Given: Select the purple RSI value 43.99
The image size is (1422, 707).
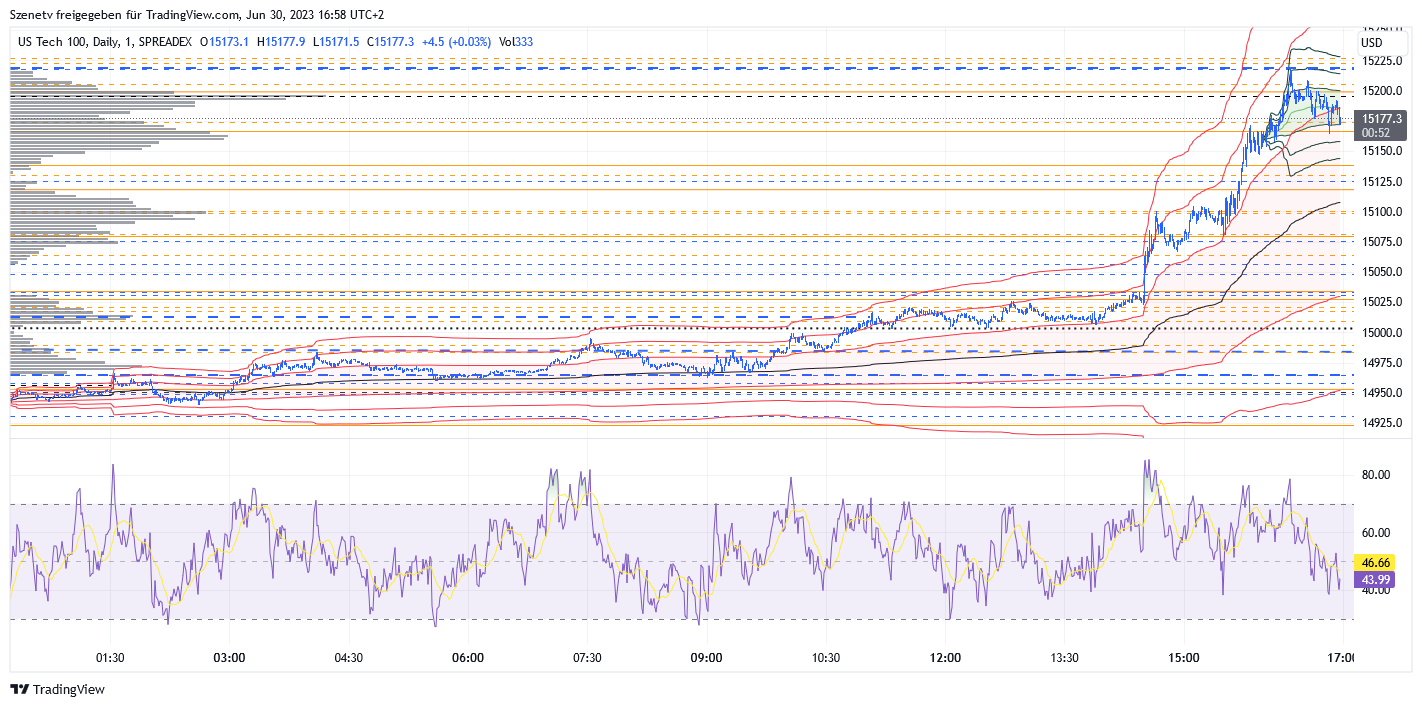Looking at the screenshot, I should tap(1376, 580).
